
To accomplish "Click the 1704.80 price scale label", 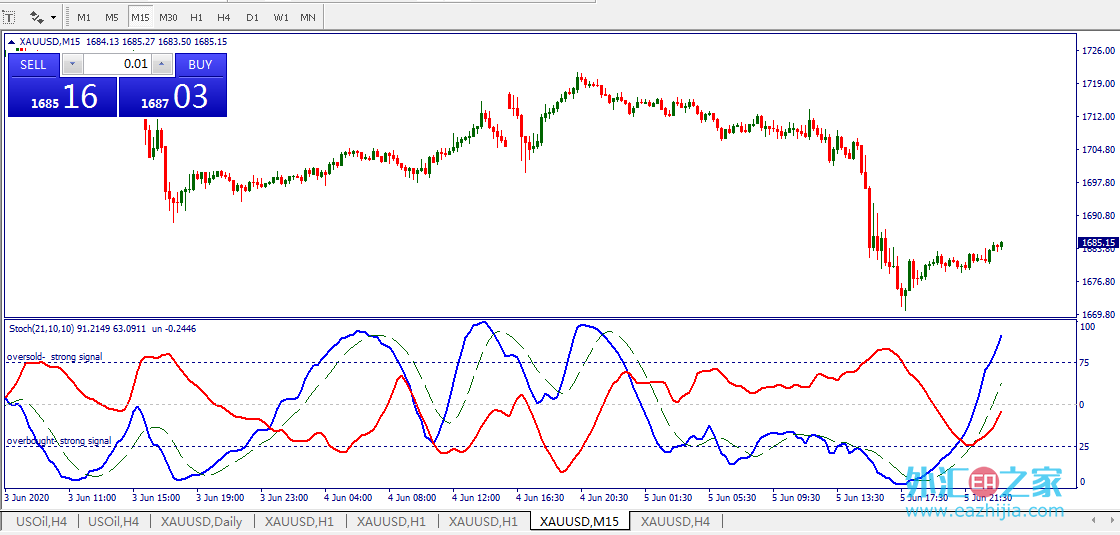I will (1099, 150).
